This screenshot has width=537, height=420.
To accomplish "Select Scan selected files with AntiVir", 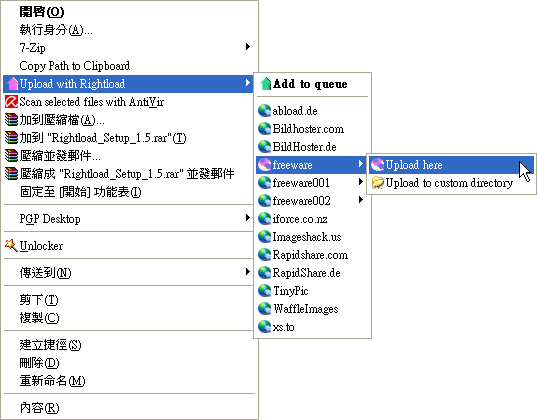I will coord(129,102).
